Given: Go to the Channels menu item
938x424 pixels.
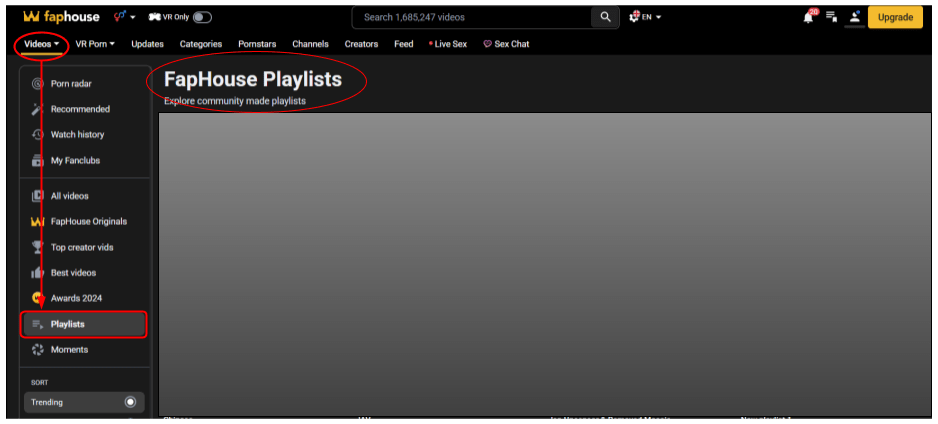Looking at the screenshot, I should [x=310, y=44].
